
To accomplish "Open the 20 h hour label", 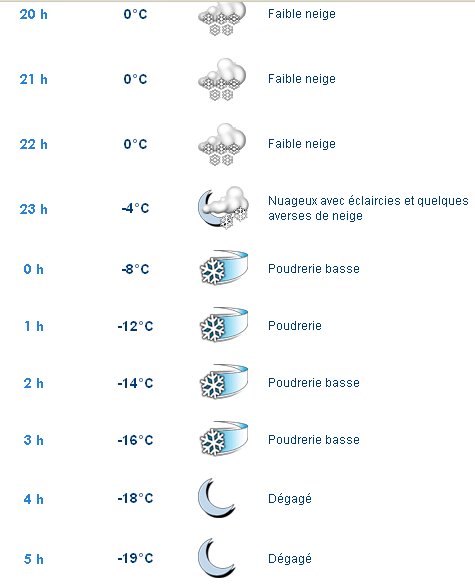I will coord(34,15).
